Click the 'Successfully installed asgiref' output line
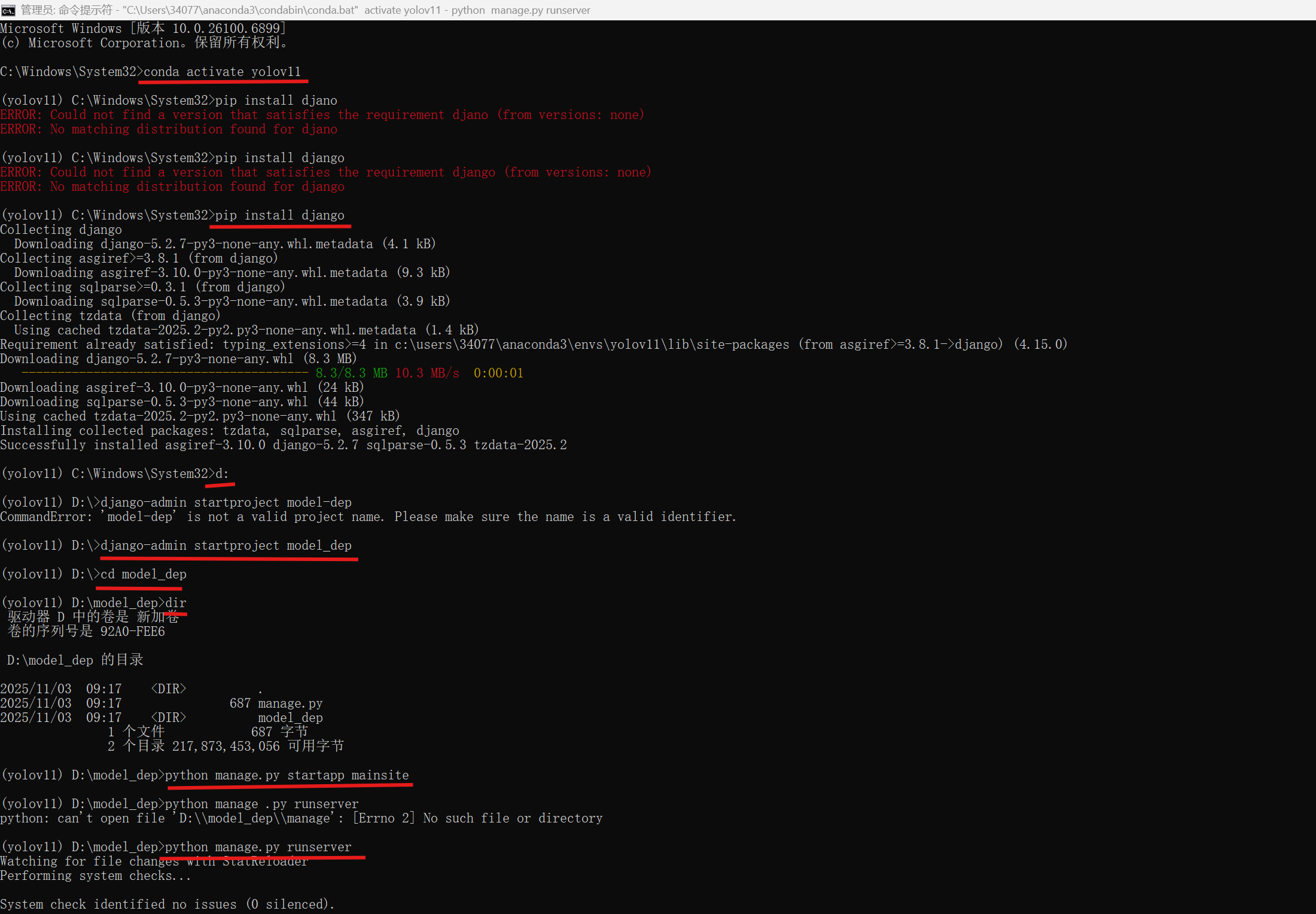Viewport: 1316px width, 914px height. click(283, 445)
